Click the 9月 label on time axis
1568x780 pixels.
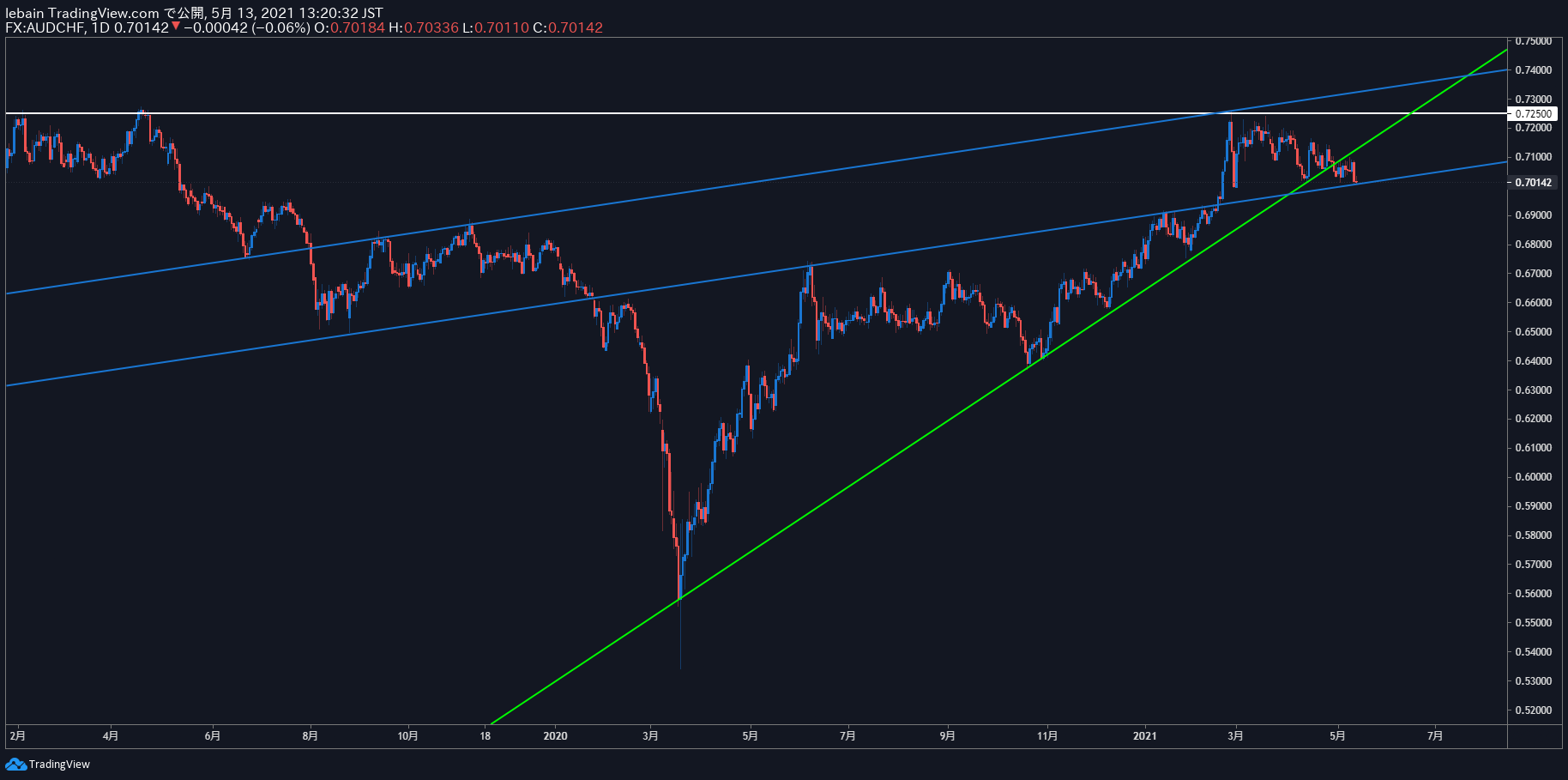tap(947, 735)
